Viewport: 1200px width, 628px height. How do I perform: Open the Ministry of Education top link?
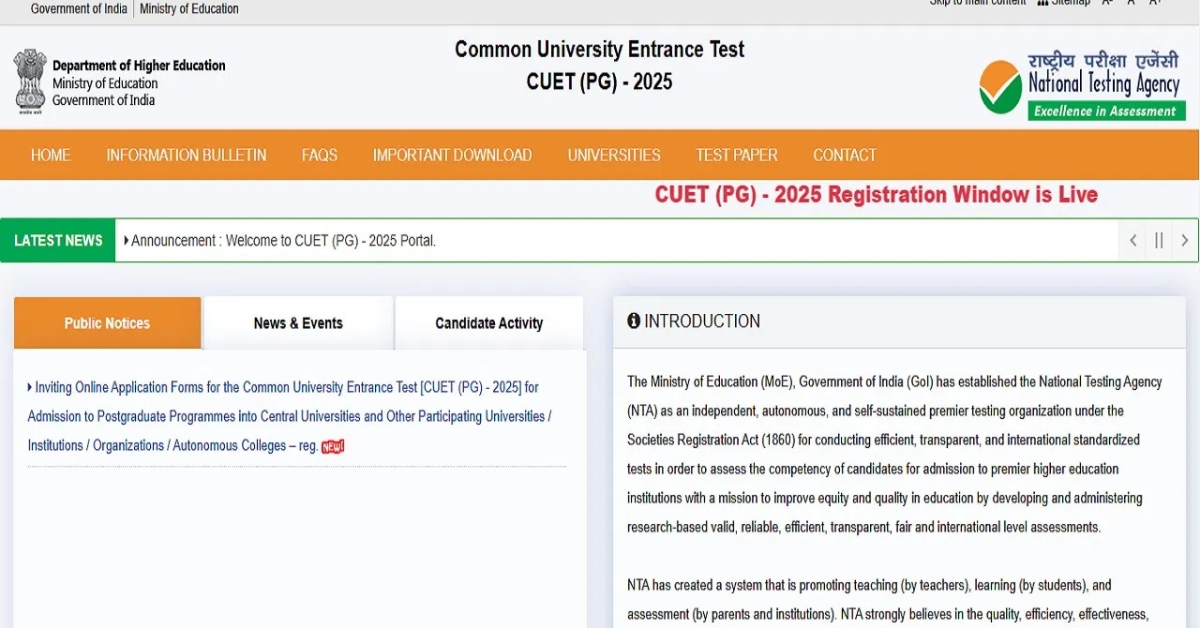(189, 9)
